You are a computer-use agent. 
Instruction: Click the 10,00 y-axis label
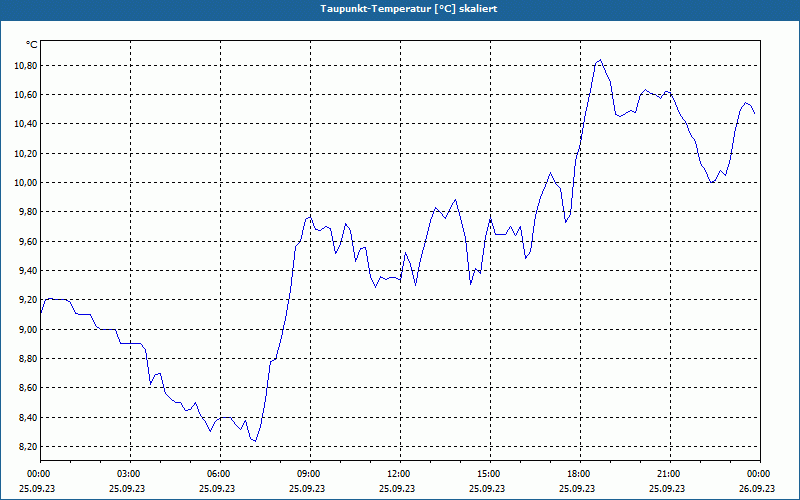pos(27,183)
